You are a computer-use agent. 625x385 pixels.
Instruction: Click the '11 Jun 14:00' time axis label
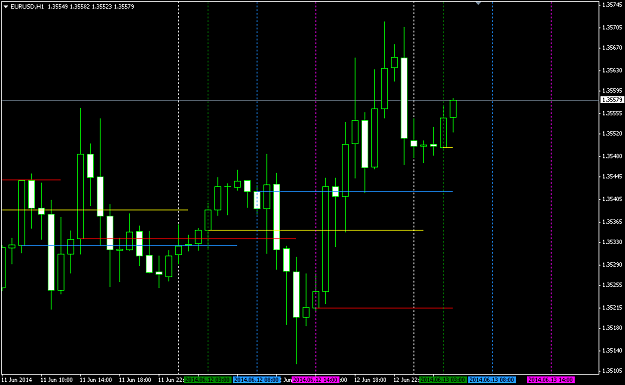96,380
